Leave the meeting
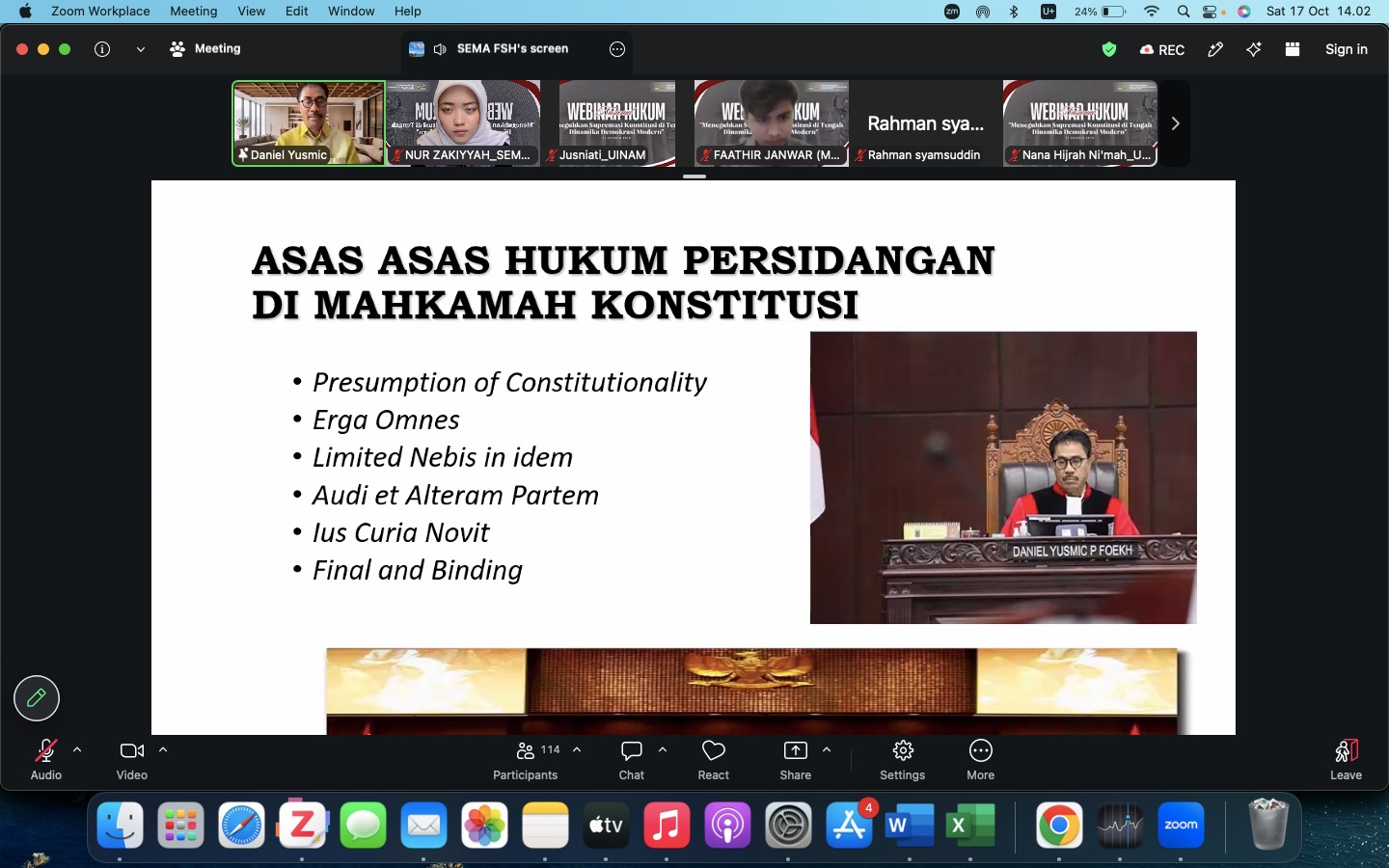Viewport: 1389px width, 868px height. [x=1347, y=761]
